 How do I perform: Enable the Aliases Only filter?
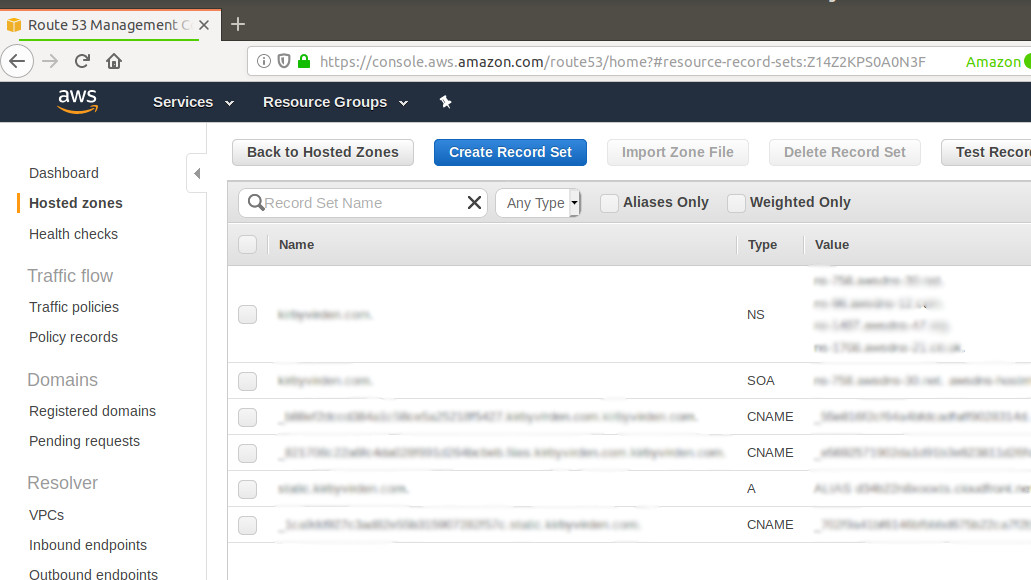[609, 202]
